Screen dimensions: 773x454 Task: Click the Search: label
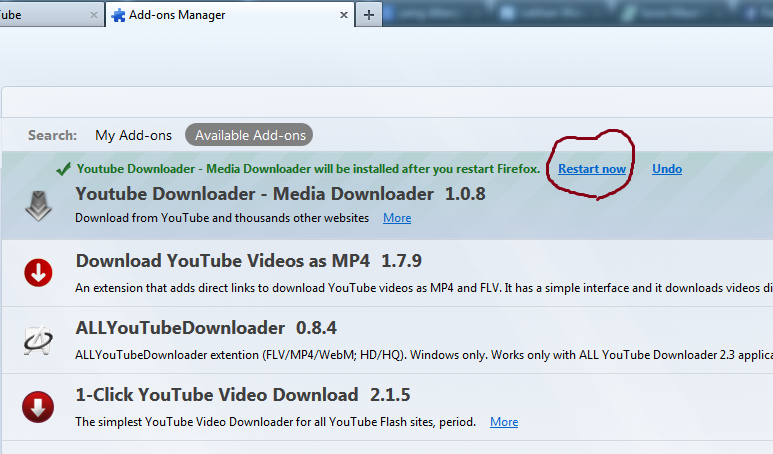52,135
